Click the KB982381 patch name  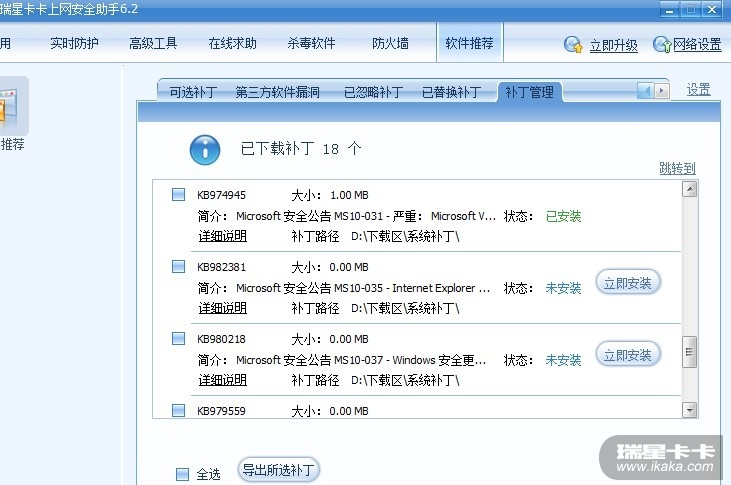[x=221, y=267]
